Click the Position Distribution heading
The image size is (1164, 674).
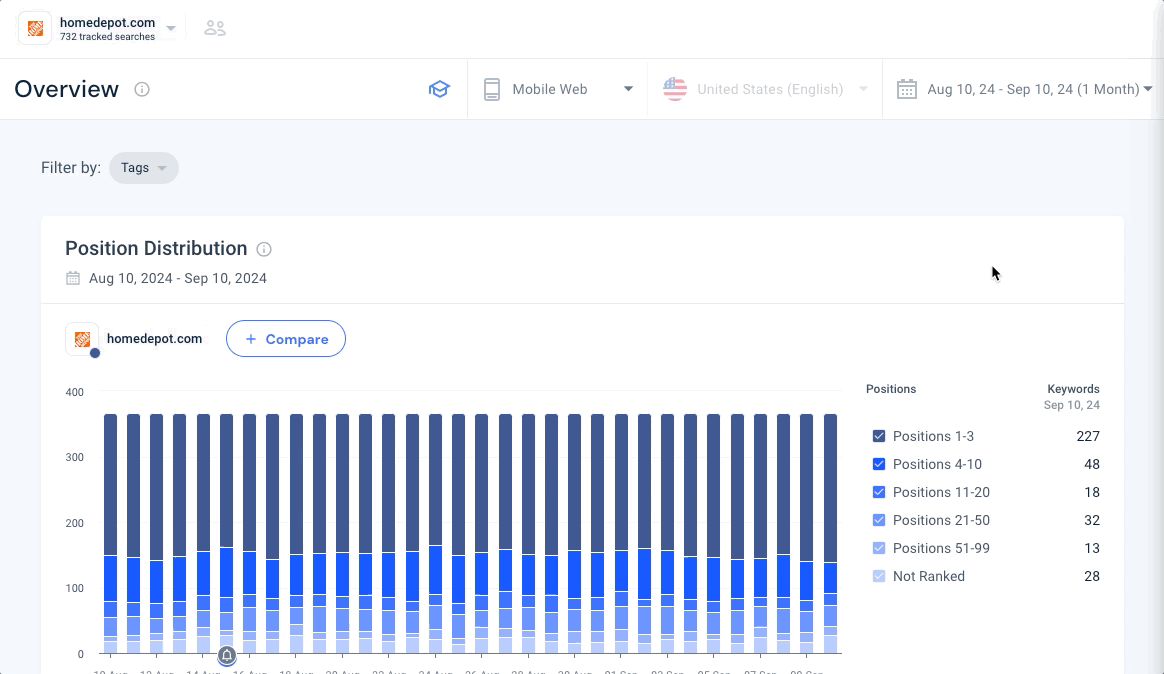coord(156,249)
